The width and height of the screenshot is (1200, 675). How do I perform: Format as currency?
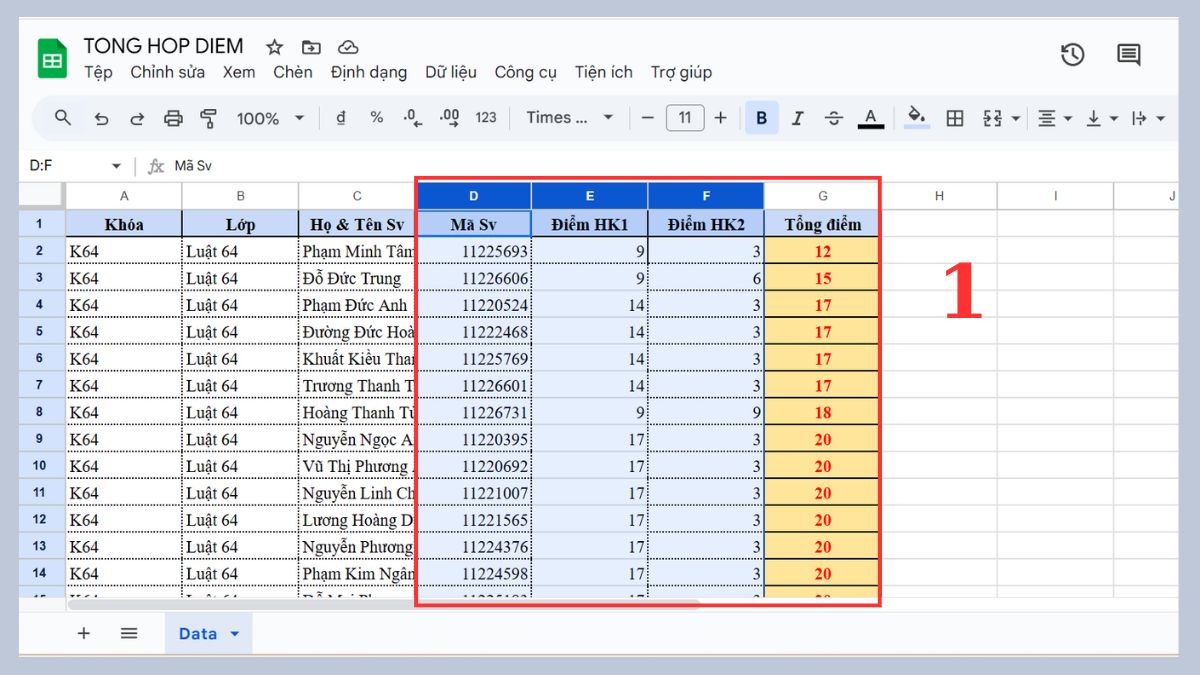pos(340,118)
